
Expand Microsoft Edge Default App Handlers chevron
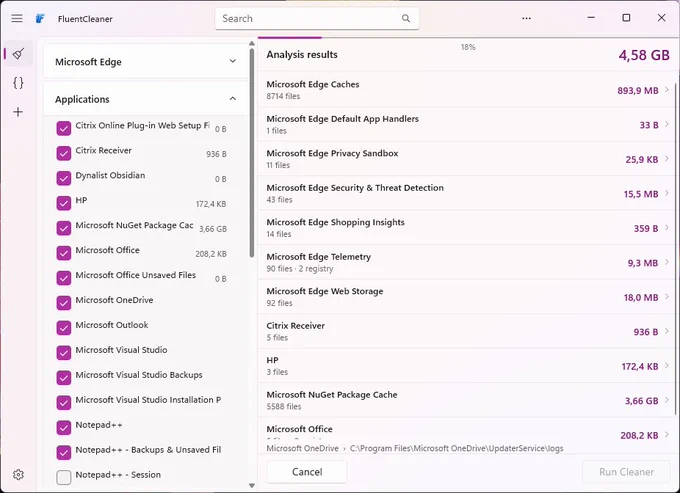(x=667, y=124)
